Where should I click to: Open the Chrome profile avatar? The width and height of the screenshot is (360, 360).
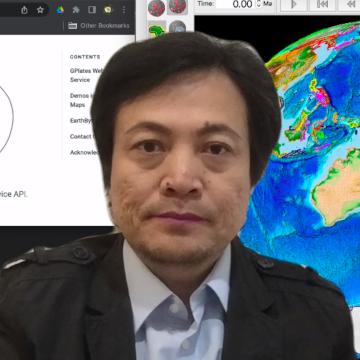(108, 10)
